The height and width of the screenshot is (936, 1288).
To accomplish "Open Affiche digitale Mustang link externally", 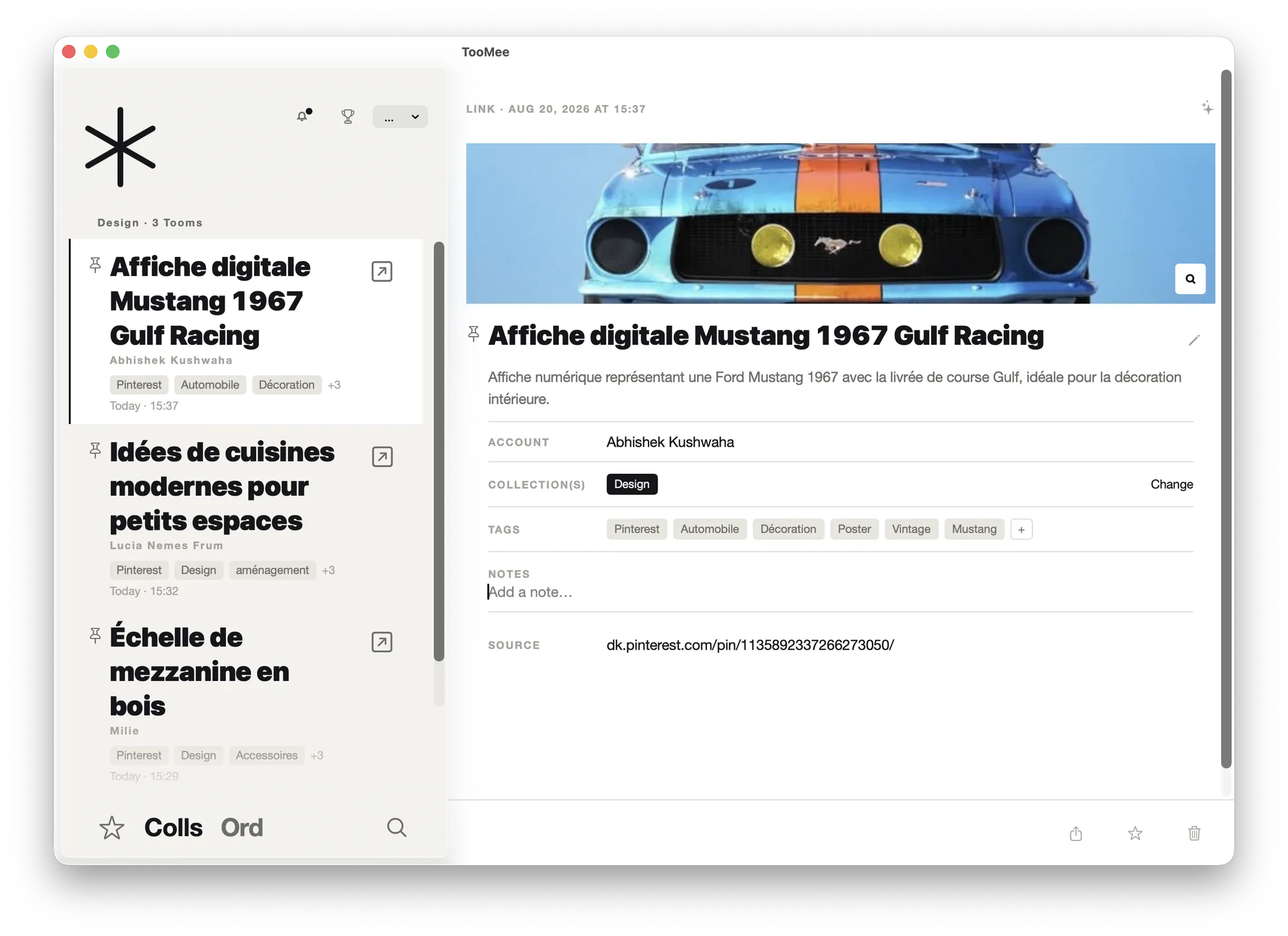I will 382,272.
